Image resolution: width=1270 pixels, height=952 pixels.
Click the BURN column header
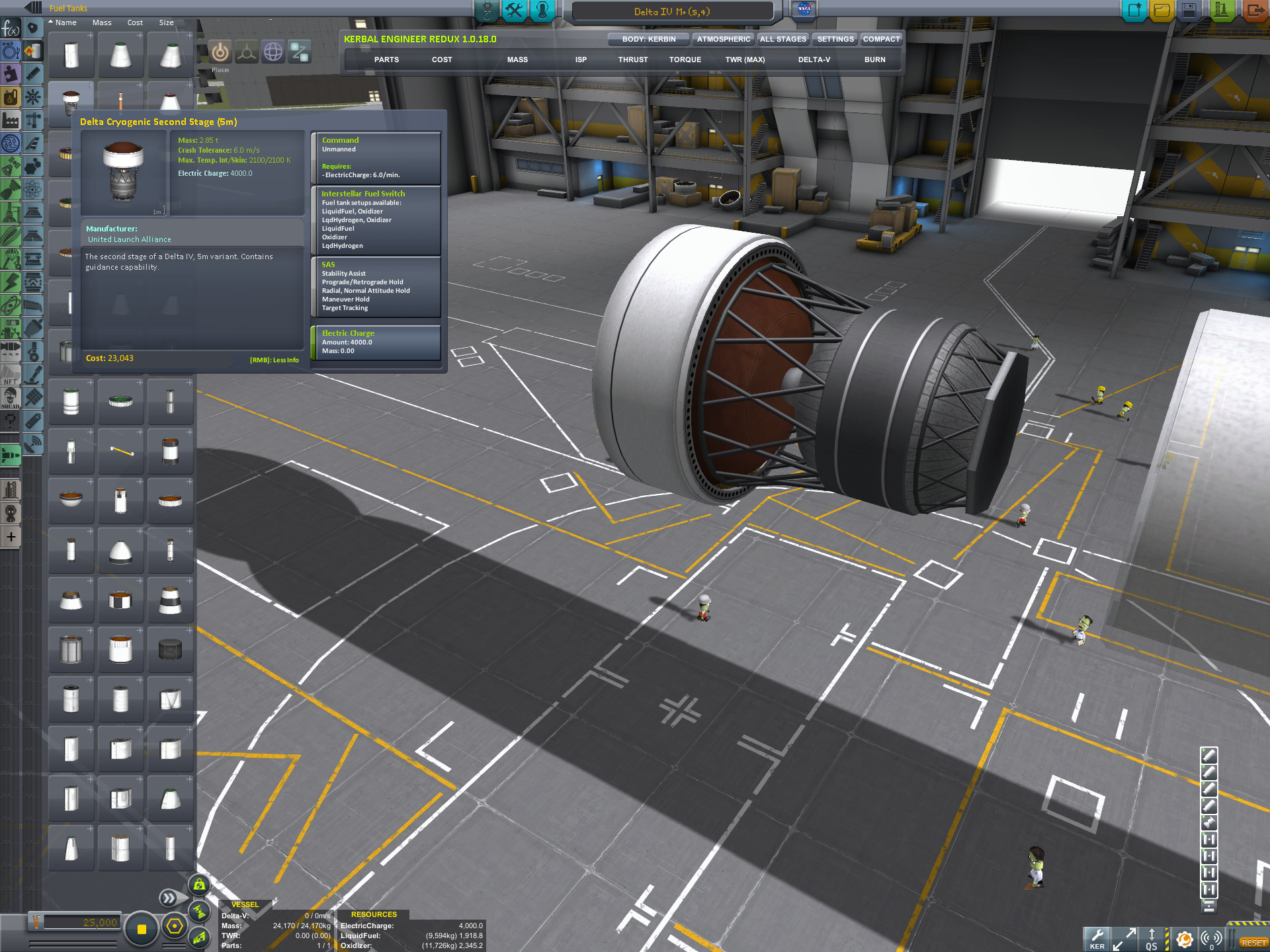point(874,59)
